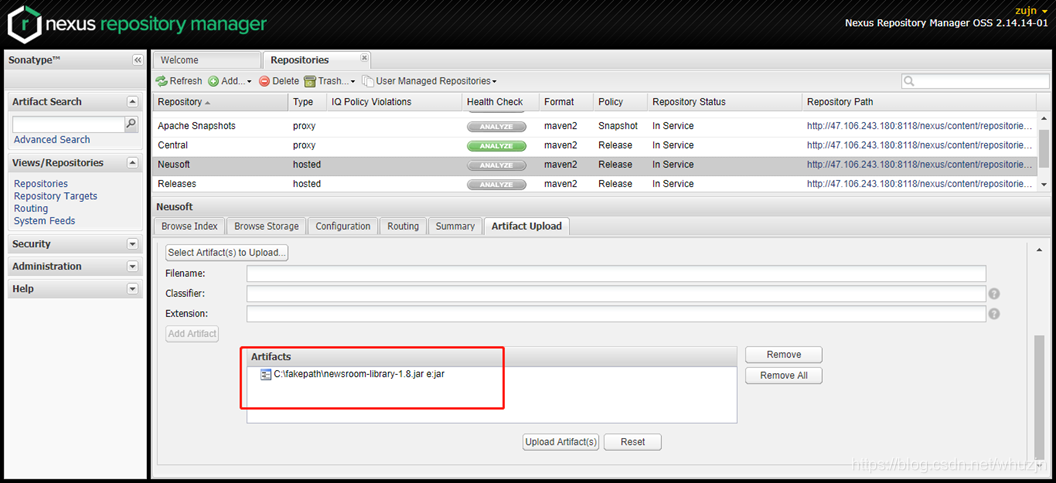The image size is (1056, 483).
Task: Sort by Repository Status column header
Action: click(724, 102)
